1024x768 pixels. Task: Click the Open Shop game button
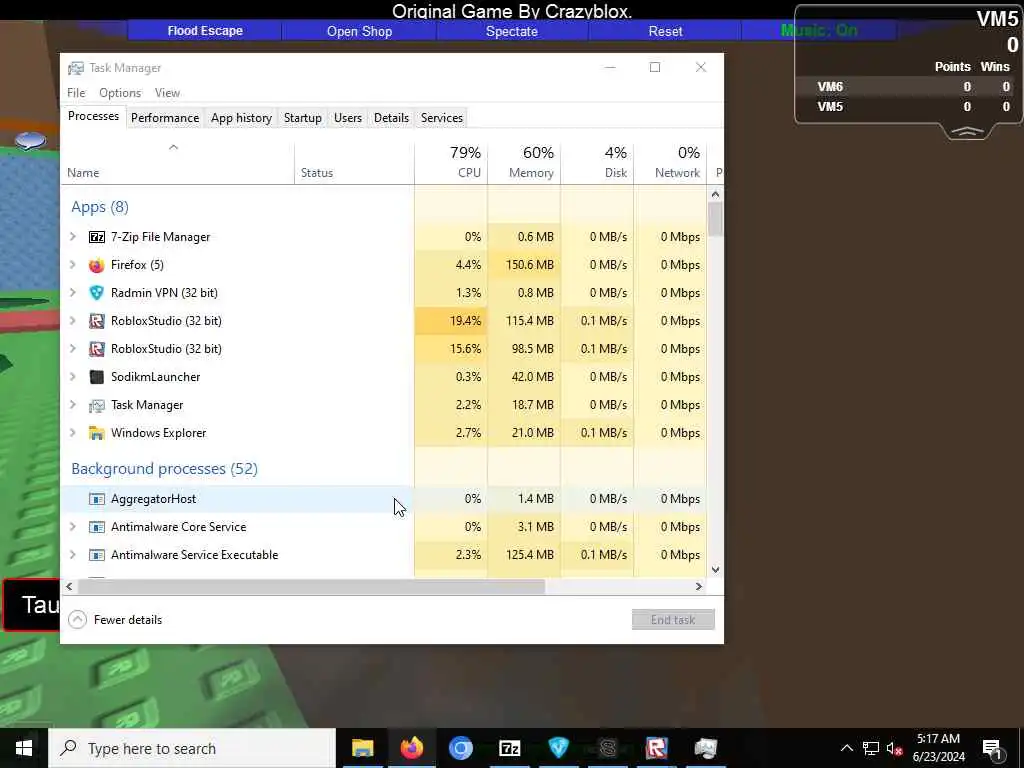point(359,31)
